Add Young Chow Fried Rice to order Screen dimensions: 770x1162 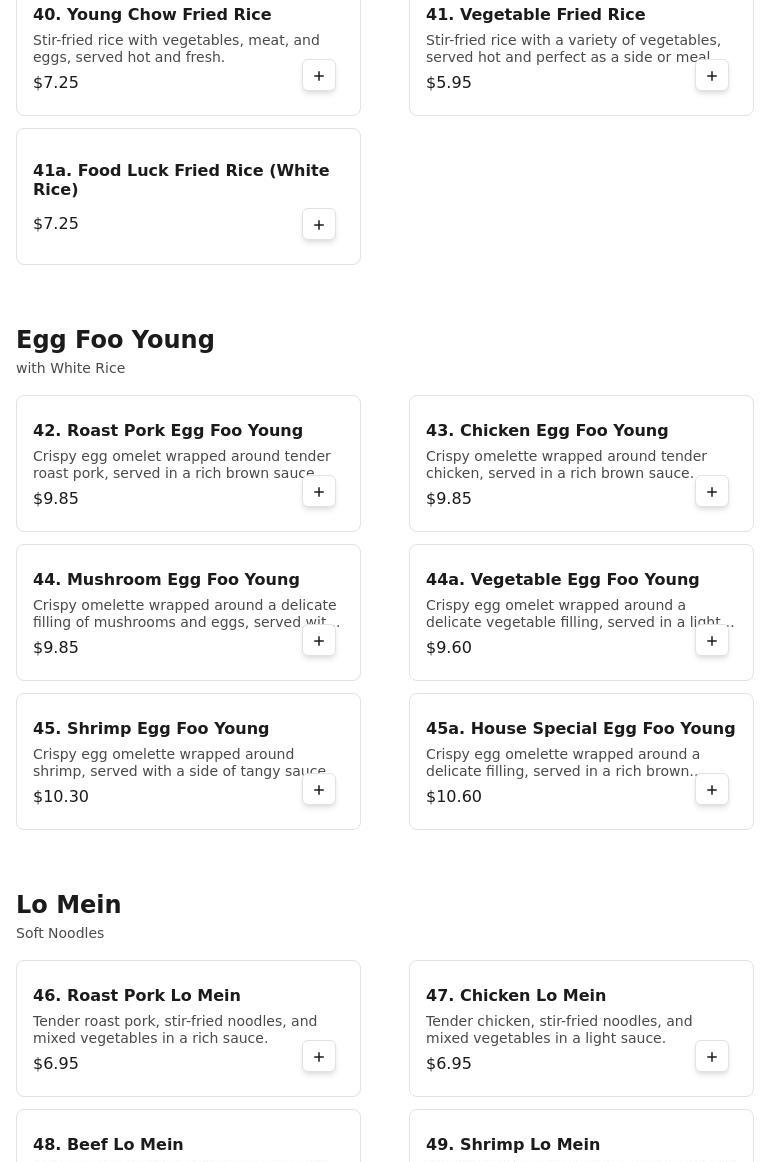[319, 76]
